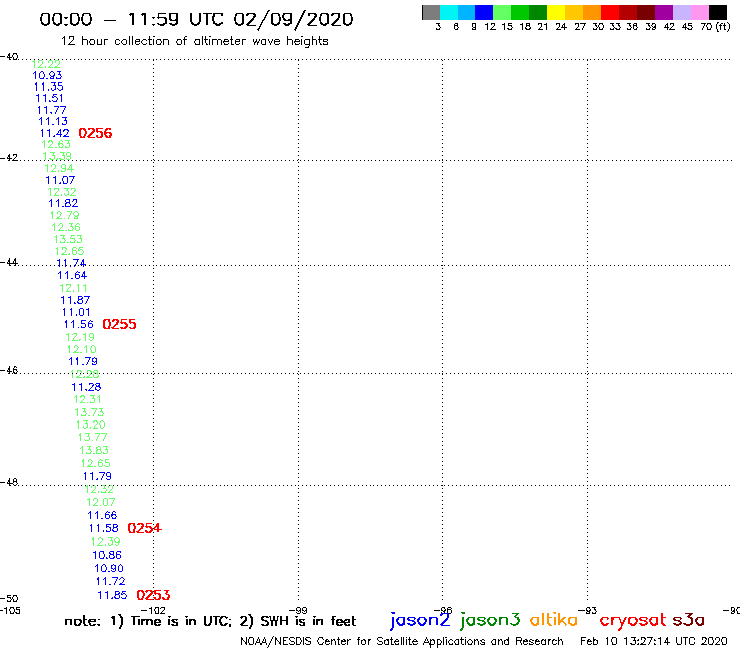Select the cryosat satellite legend label

633,620
